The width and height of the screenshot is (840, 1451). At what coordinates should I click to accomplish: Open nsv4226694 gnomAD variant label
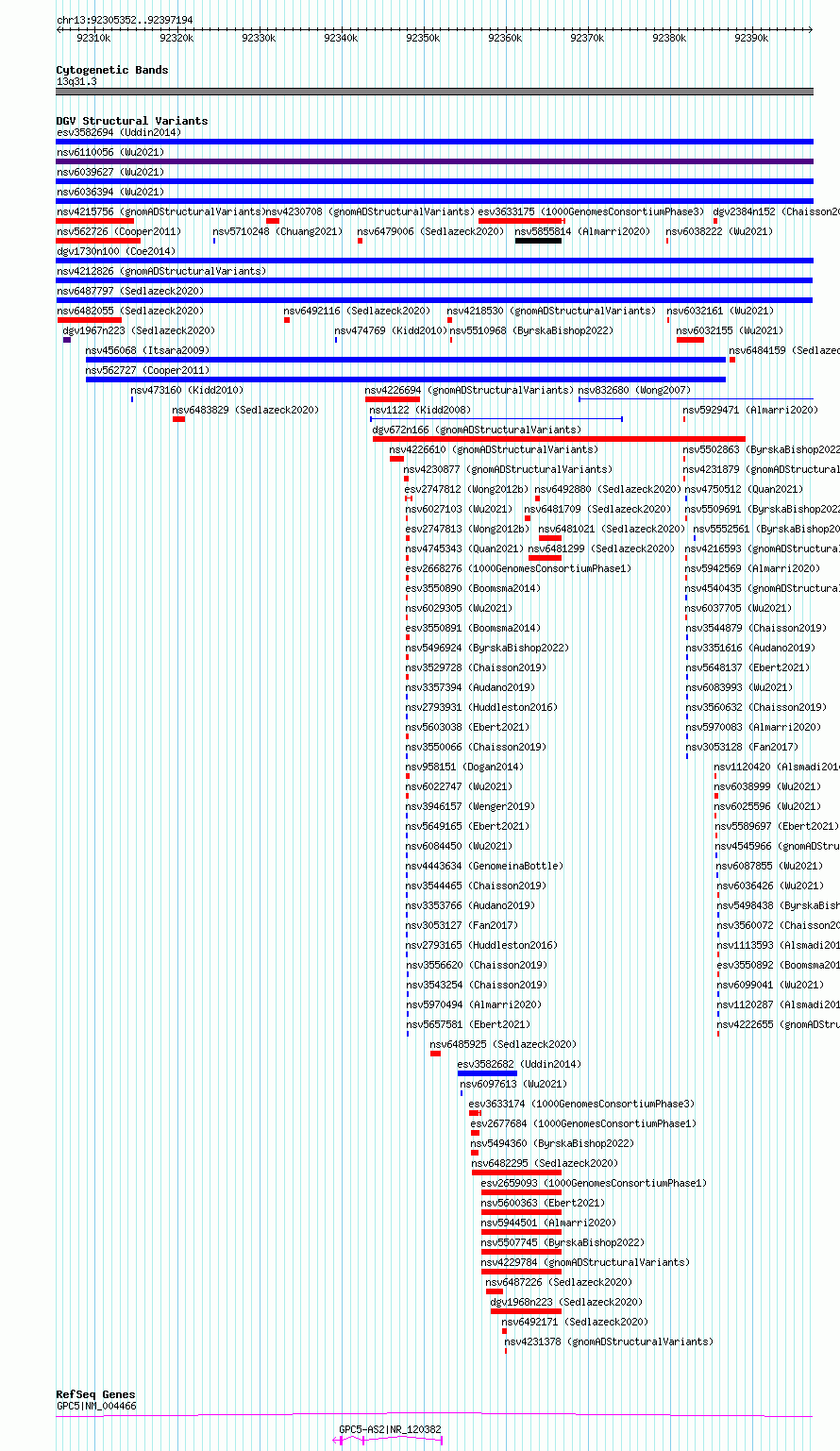[x=469, y=390]
